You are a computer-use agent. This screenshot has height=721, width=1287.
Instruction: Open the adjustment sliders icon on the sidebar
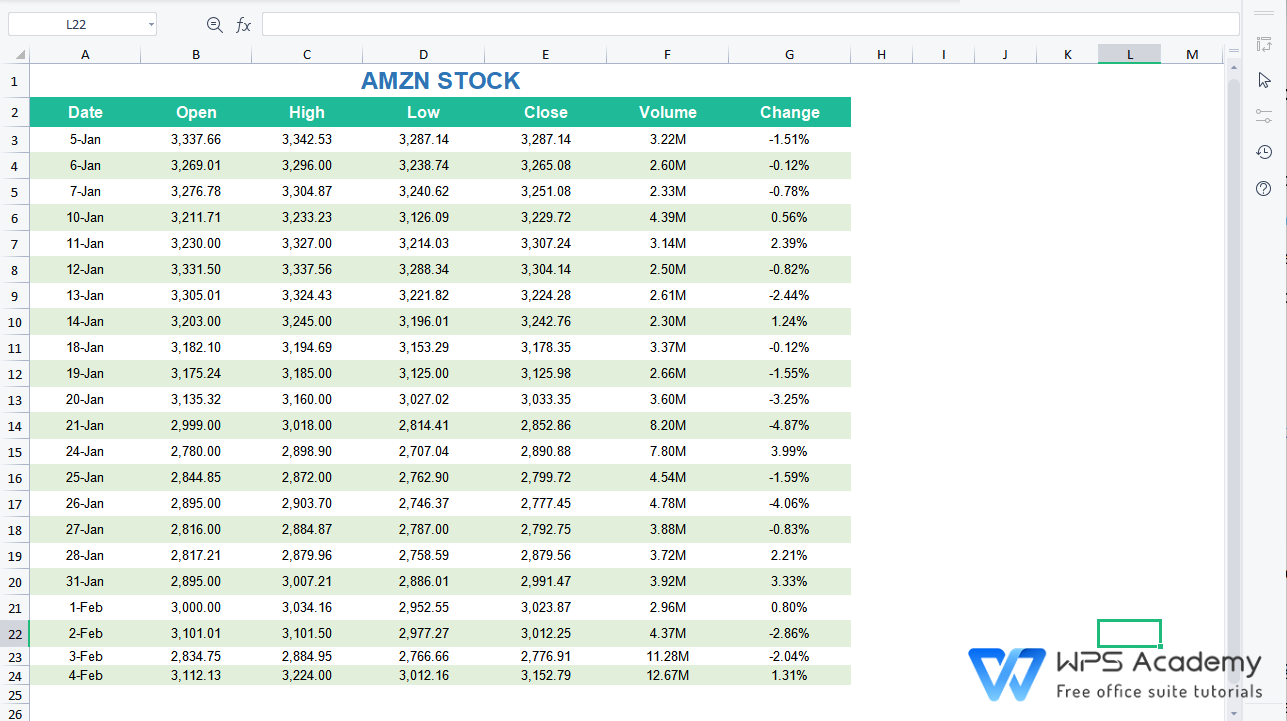[1263, 116]
